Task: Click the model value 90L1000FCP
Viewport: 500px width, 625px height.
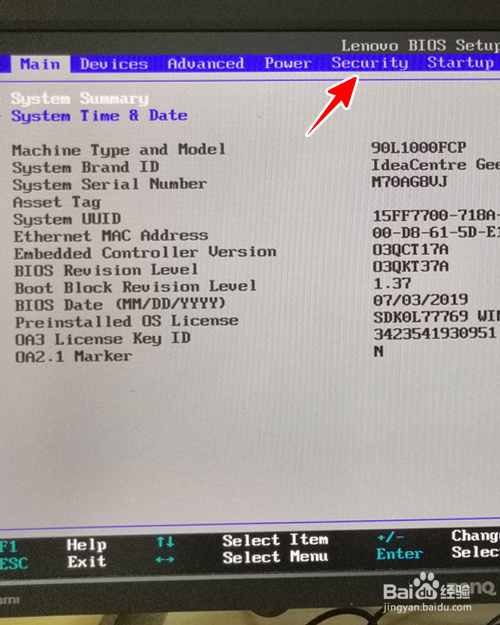Action: [419, 148]
